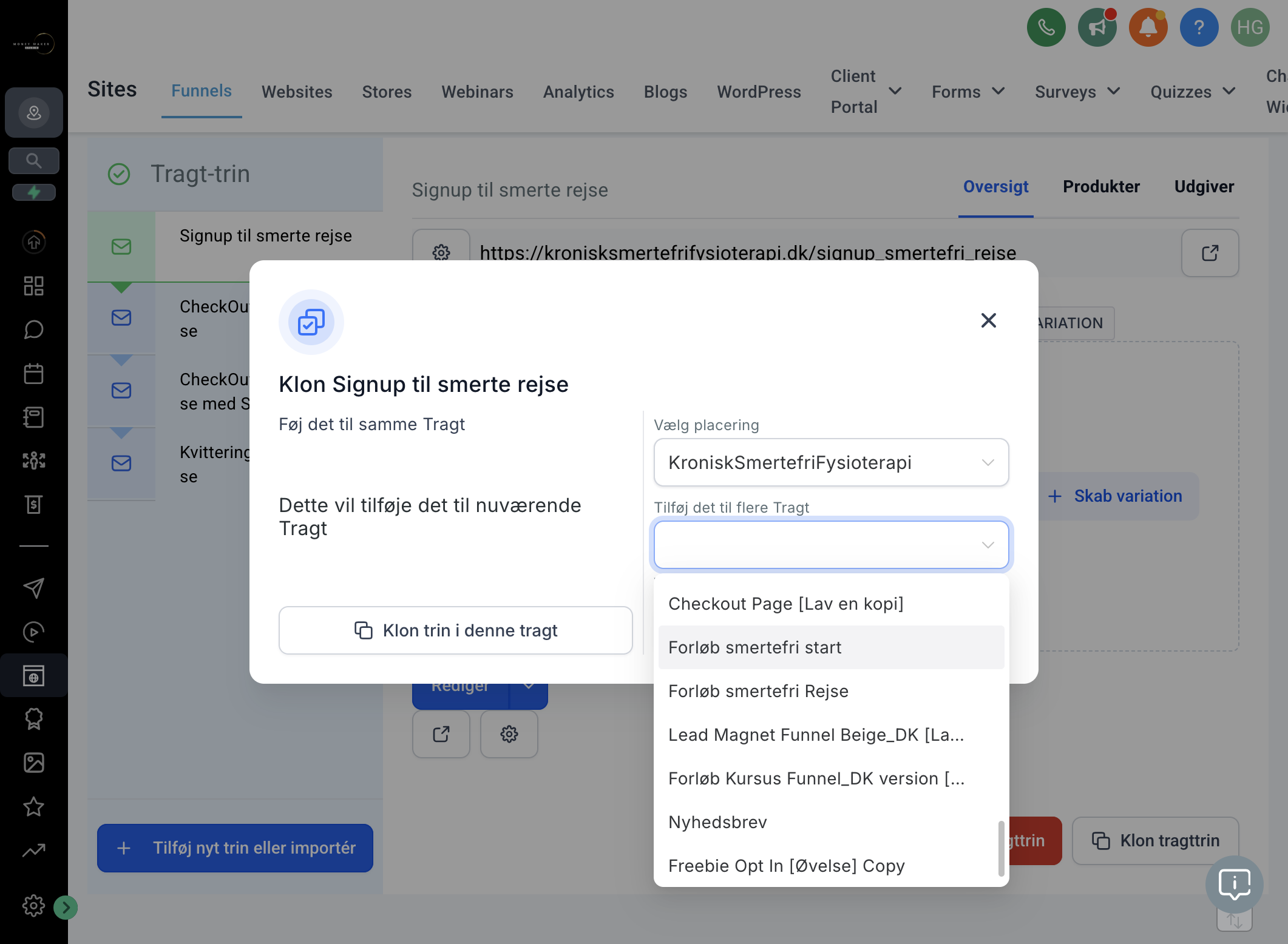Pick Nyhedsbrev from the funnel list

pos(831,822)
